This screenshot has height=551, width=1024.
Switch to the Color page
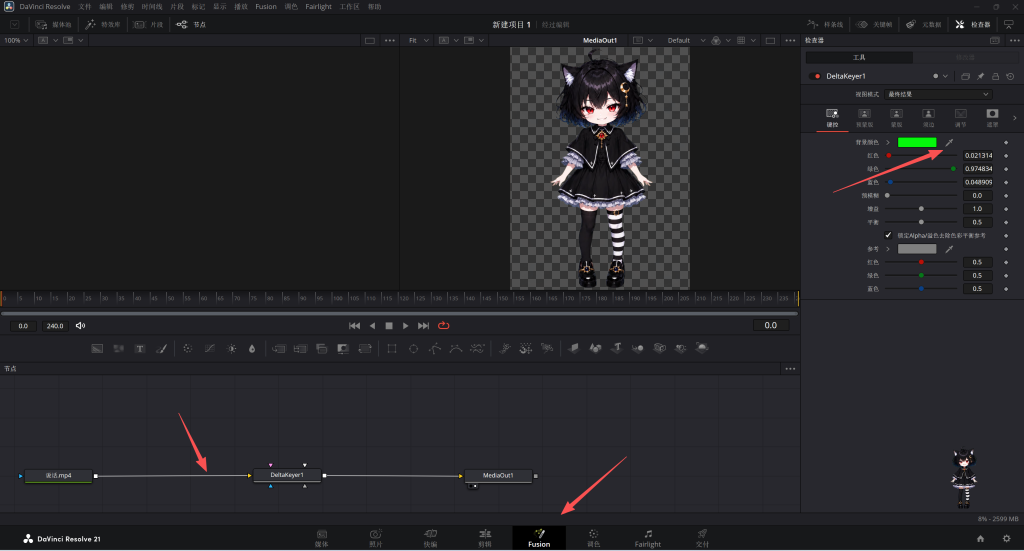click(x=593, y=539)
